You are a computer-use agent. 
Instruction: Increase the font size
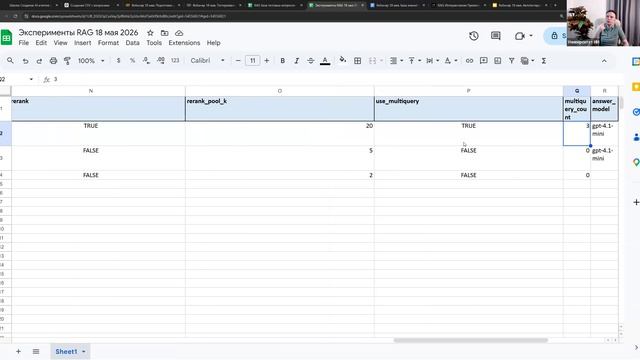(x=267, y=60)
